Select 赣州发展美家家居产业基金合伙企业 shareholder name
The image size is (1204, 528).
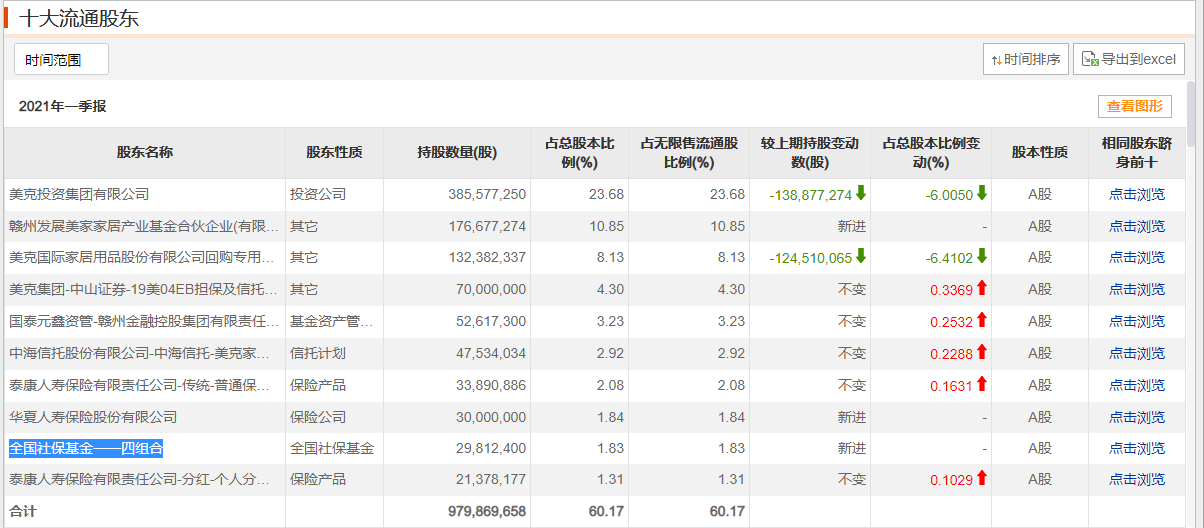click(x=144, y=226)
